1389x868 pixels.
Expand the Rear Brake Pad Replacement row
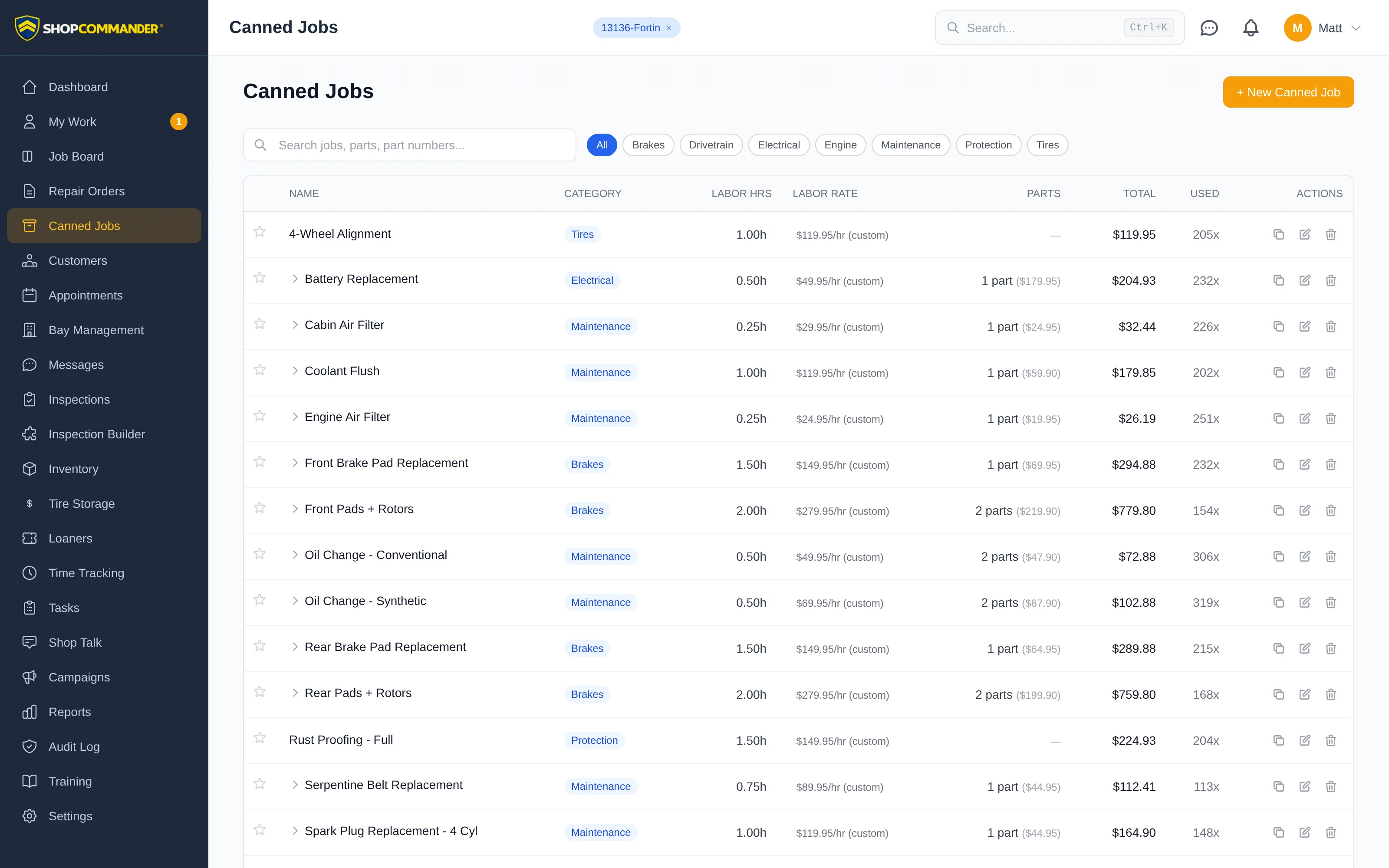(294, 646)
